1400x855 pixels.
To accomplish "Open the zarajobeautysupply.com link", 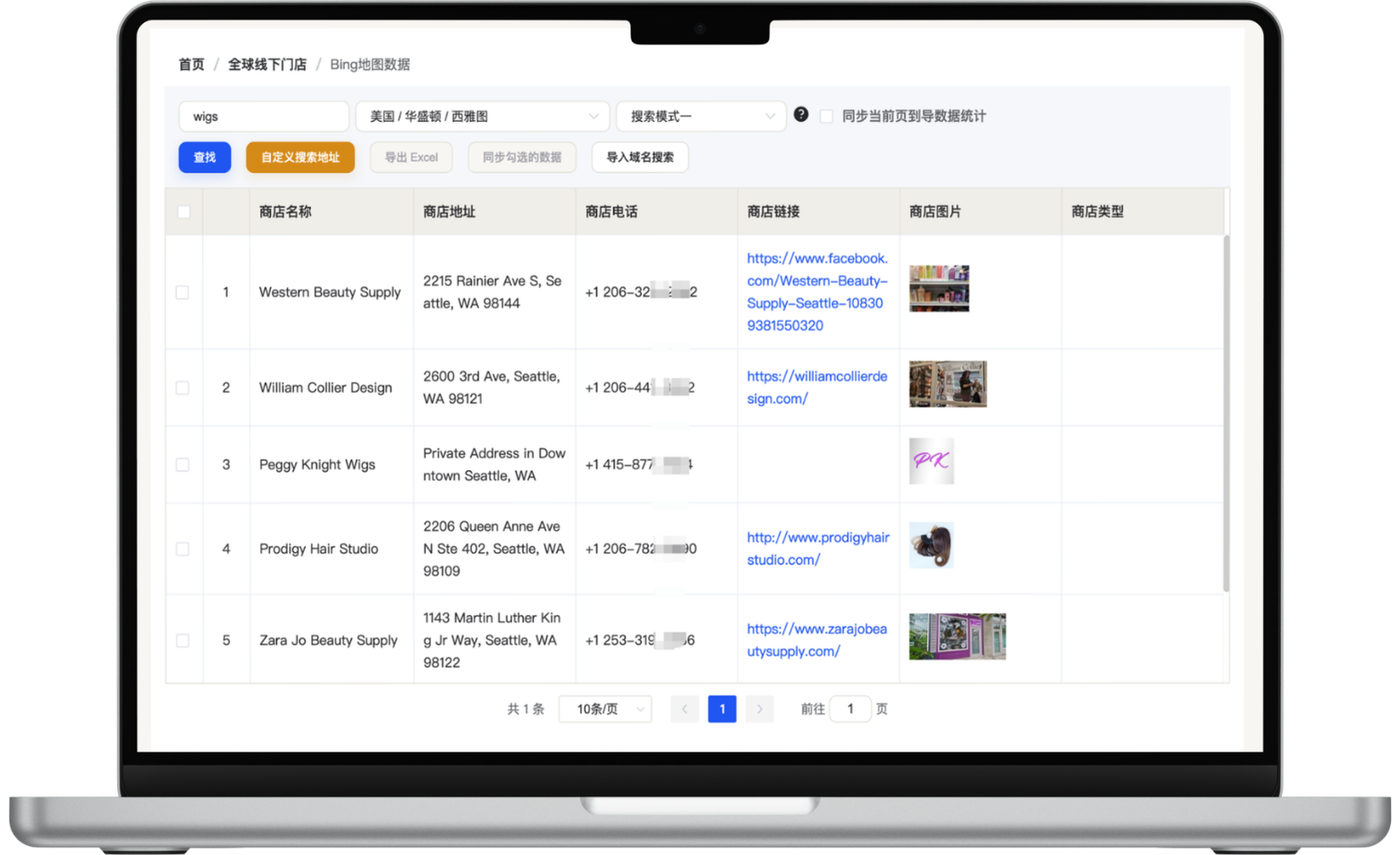I will 817,640.
